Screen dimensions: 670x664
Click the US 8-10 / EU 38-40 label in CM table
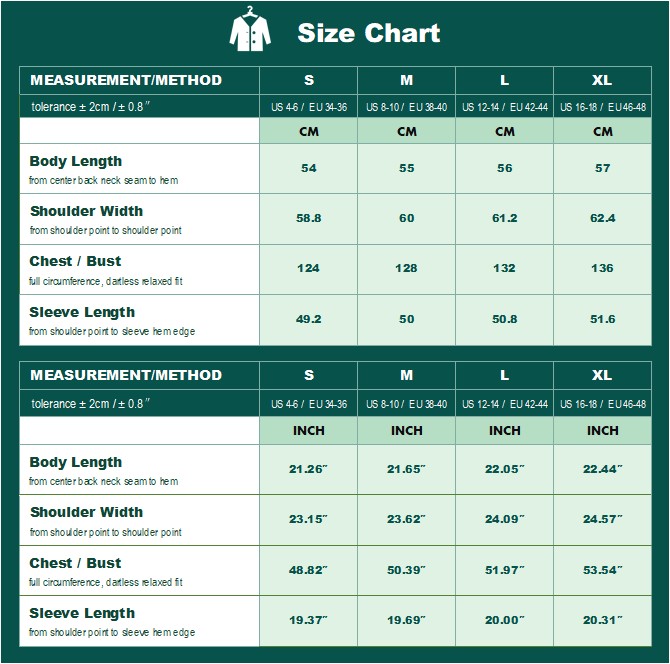(406, 107)
